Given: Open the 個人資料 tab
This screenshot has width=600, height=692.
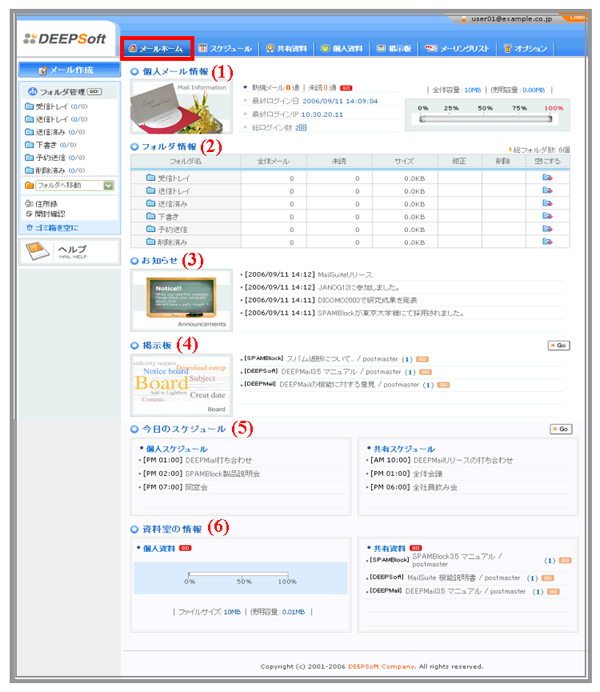Looking at the screenshot, I should (x=342, y=49).
